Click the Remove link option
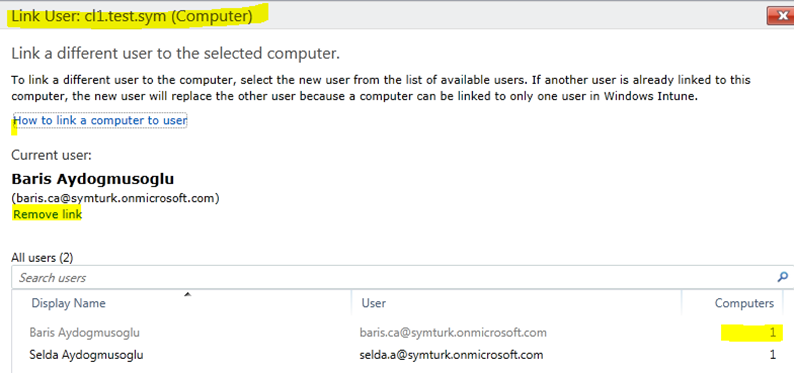This screenshot has height=373, width=794. 47,215
